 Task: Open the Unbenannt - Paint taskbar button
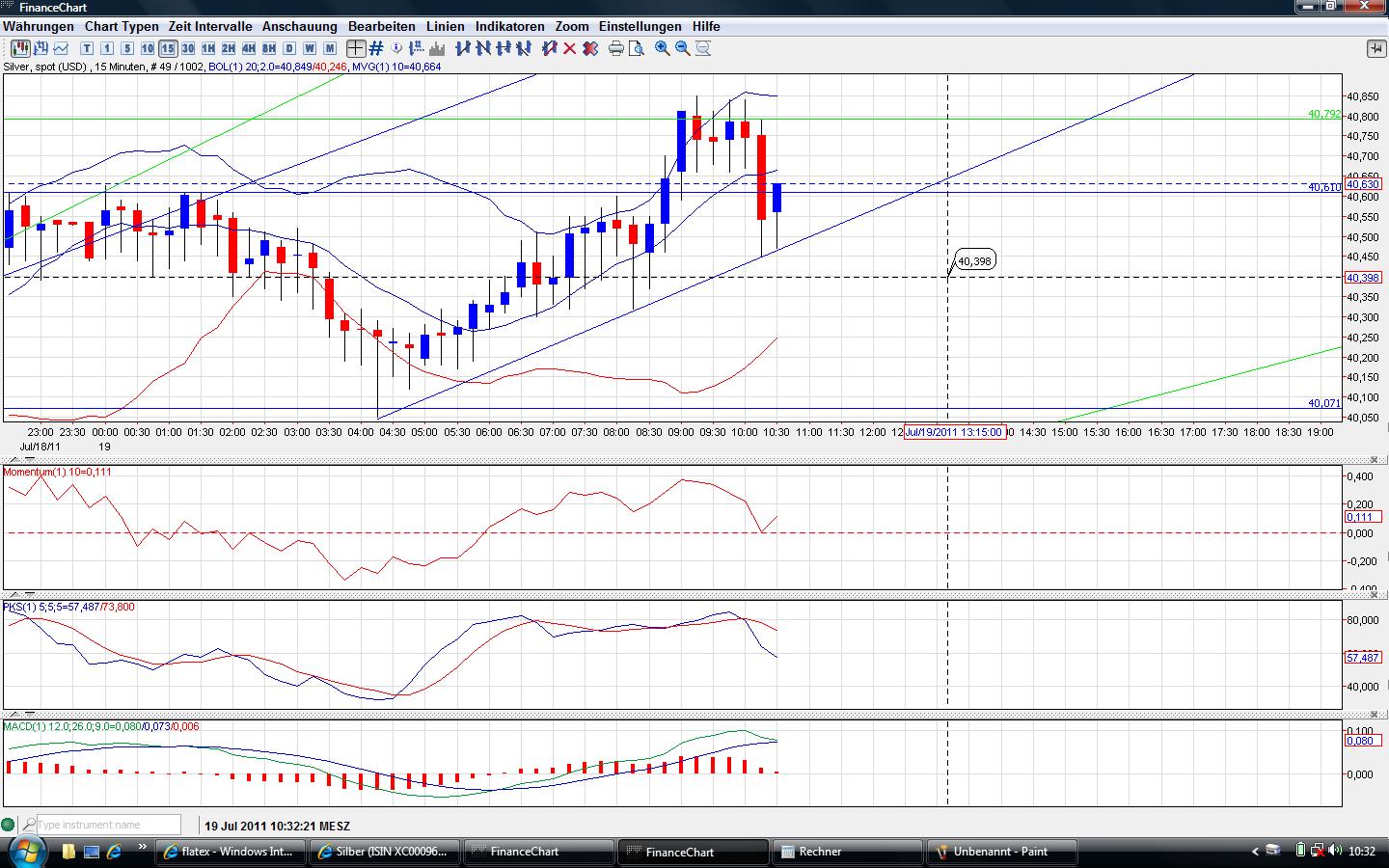click(1002, 852)
